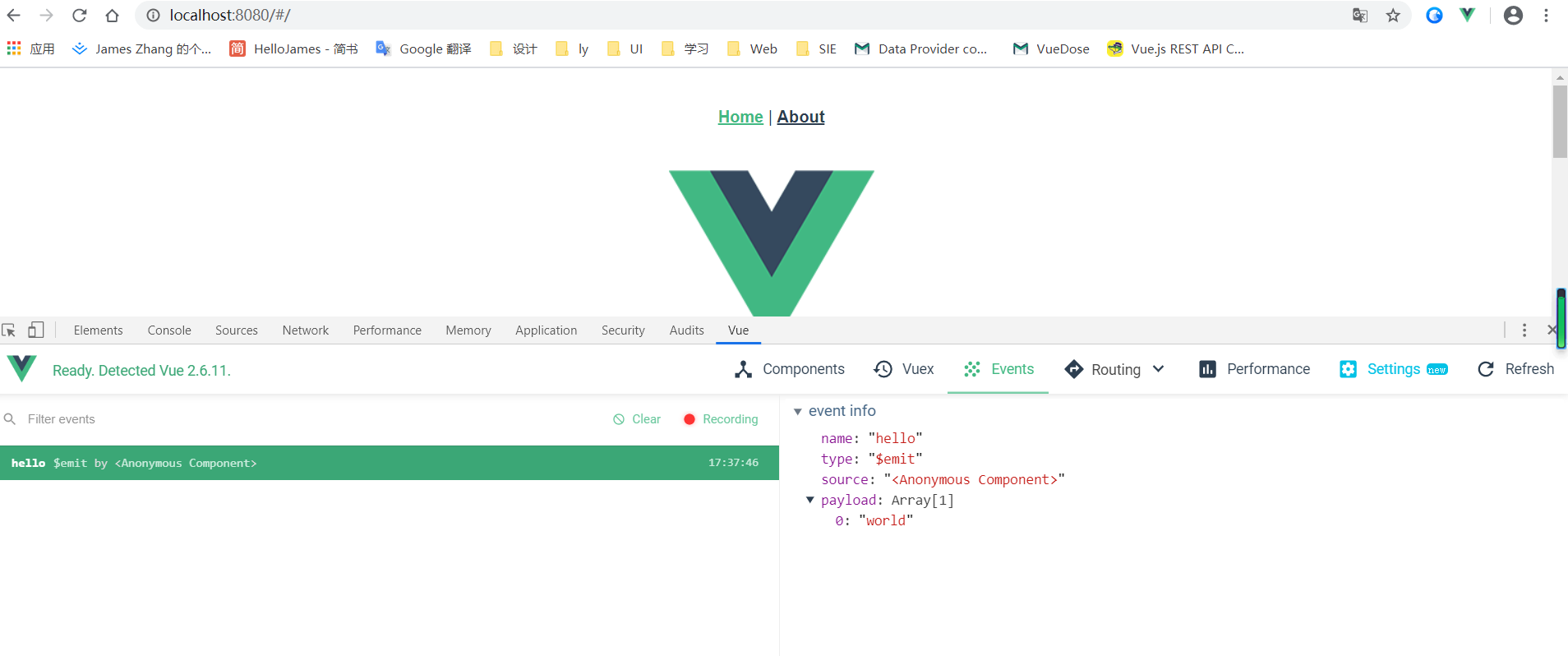Click the payload value "world"
Screen dimensions: 1568x656
tap(886, 520)
